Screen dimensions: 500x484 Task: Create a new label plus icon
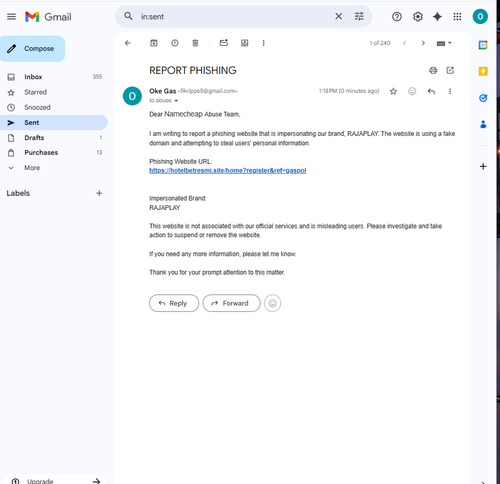click(x=99, y=193)
